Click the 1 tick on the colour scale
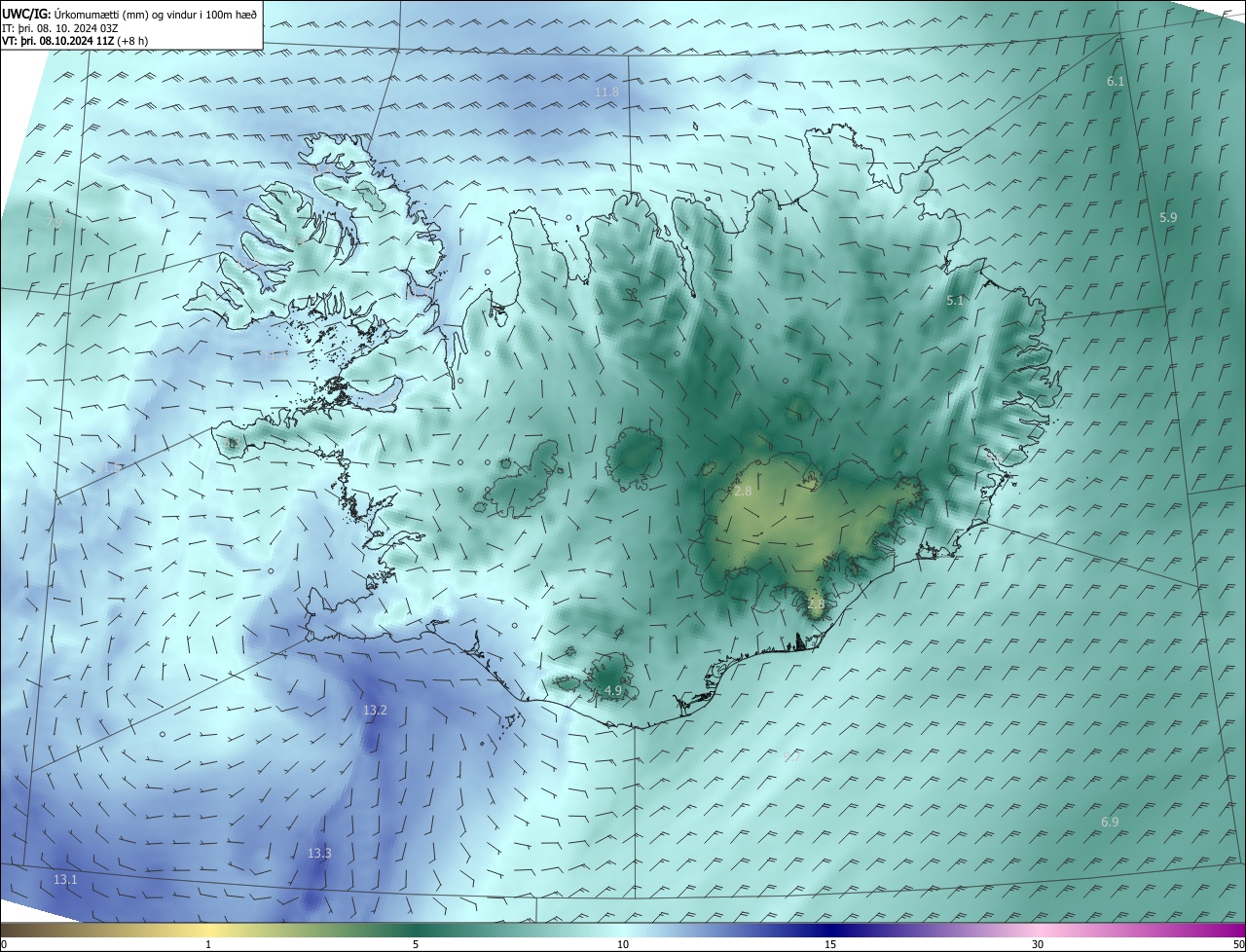The width and height of the screenshot is (1246, 952). [208, 944]
